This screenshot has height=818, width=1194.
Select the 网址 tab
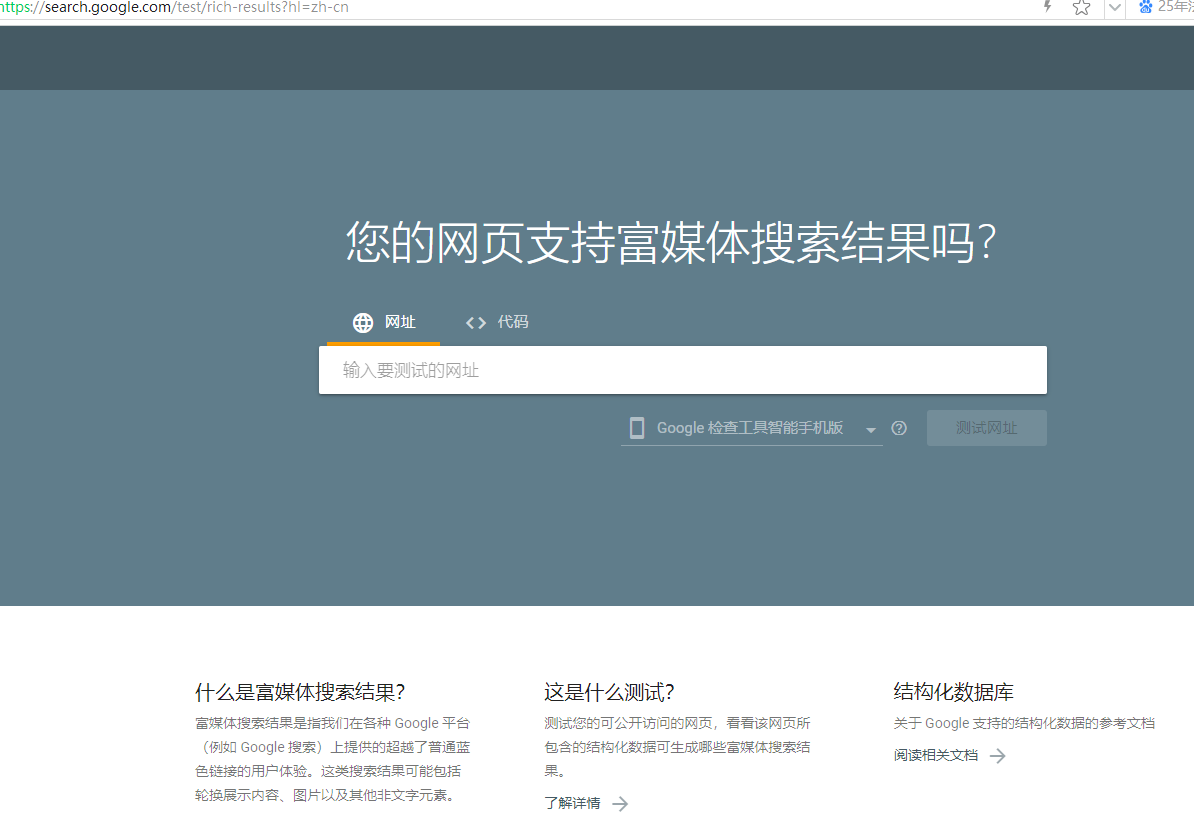[383, 322]
